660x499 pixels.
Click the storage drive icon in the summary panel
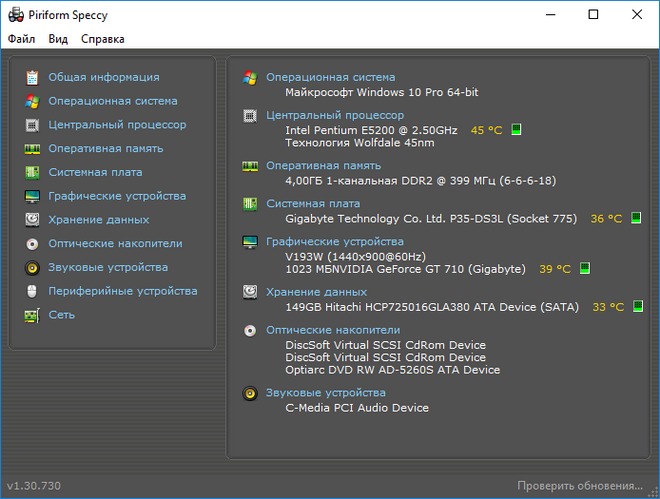(250, 292)
